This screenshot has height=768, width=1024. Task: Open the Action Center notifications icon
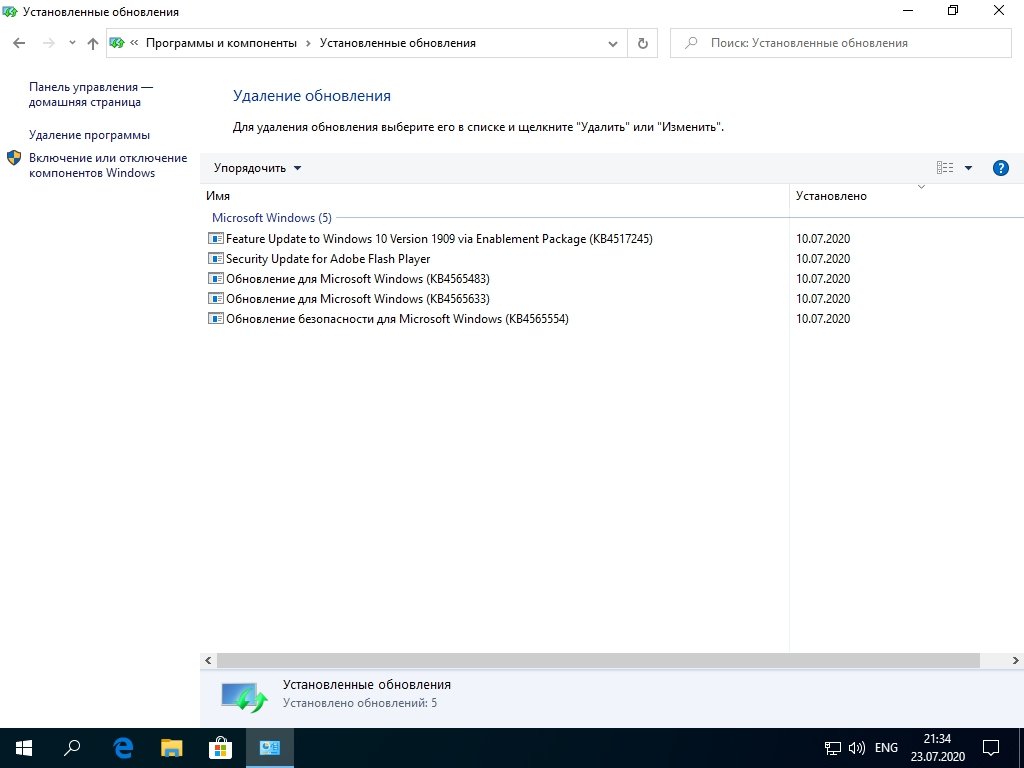(x=991, y=748)
